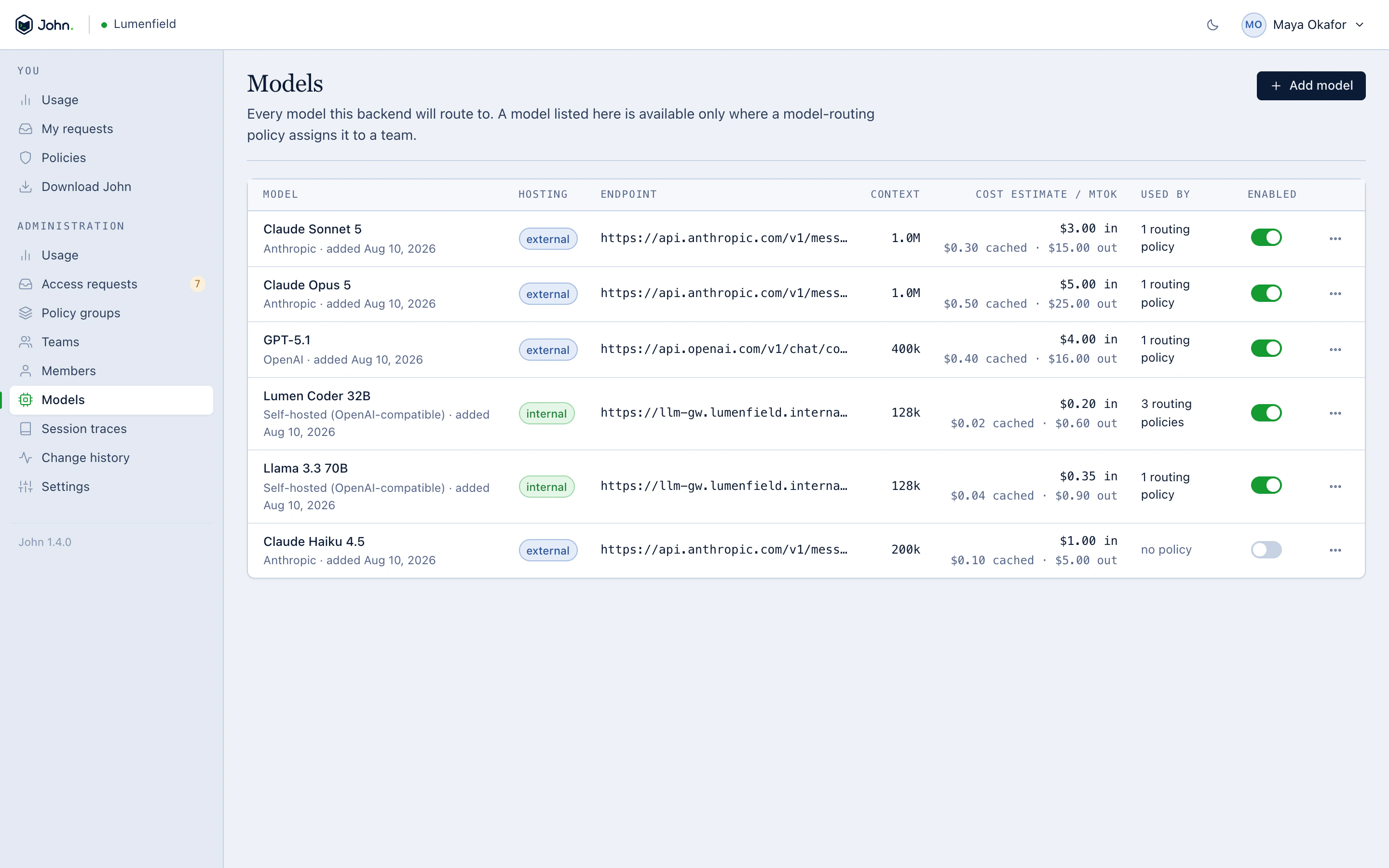Toggle Lumen Coder 32B enabled switch
The height and width of the screenshot is (868, 1389).
click(1266, 413)
